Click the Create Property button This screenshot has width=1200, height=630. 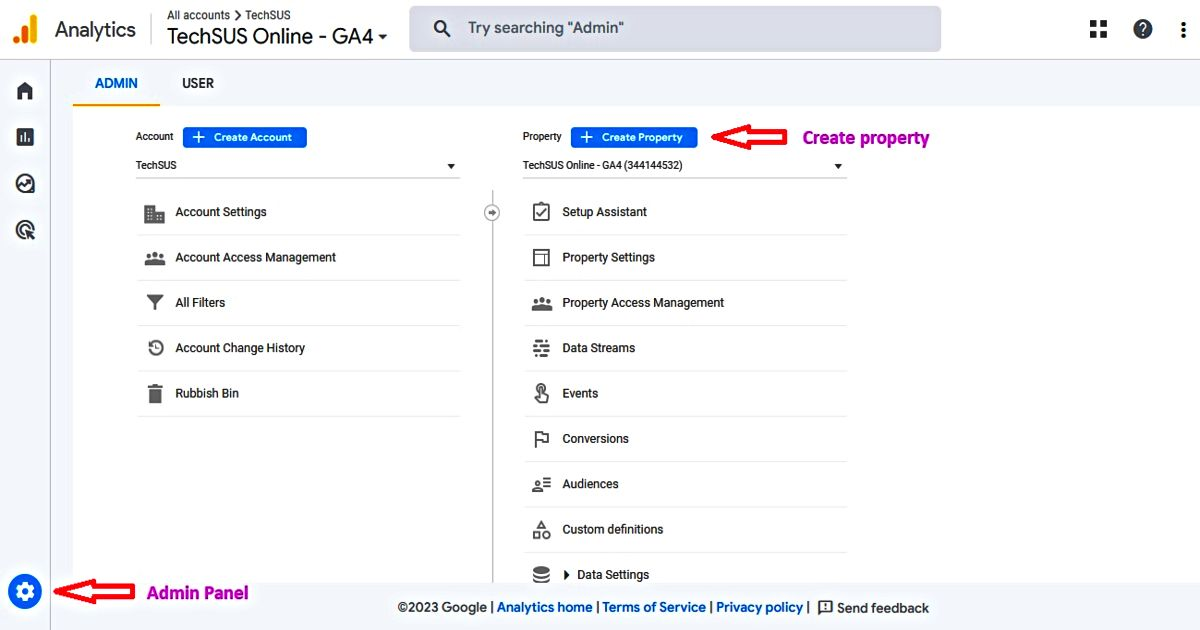tap(634, 137)
